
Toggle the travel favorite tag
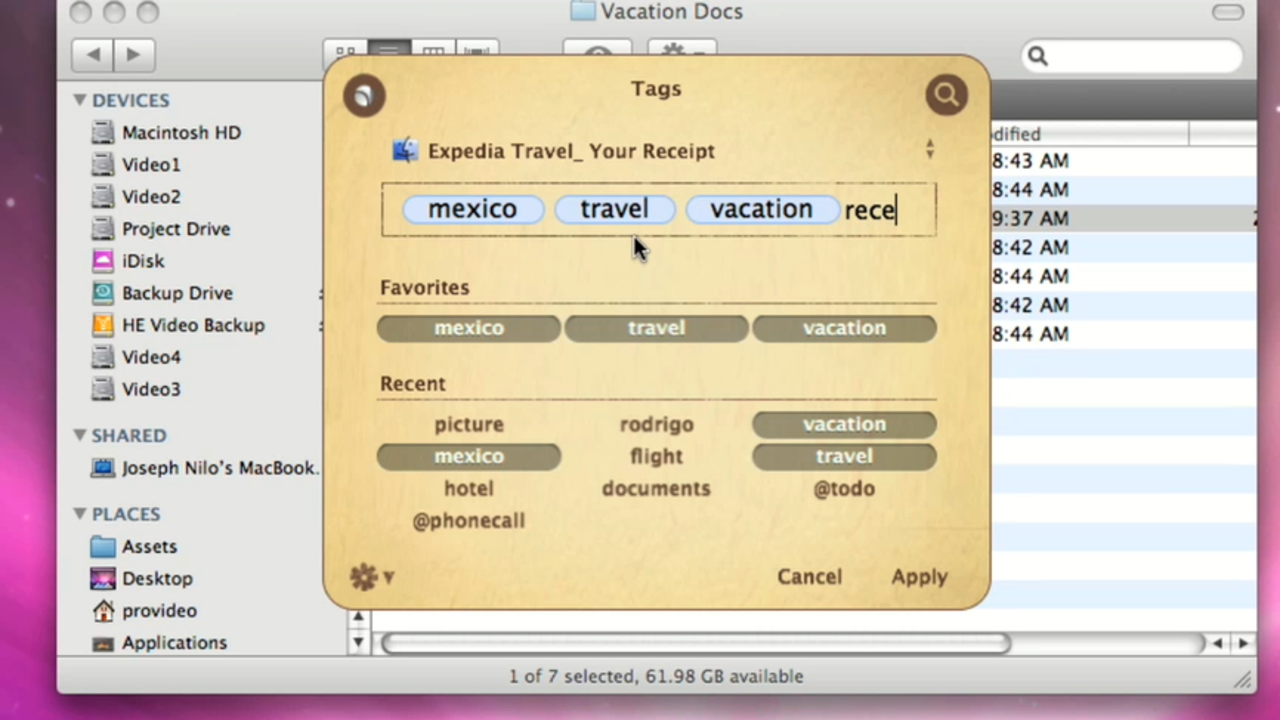click(656, 328)
